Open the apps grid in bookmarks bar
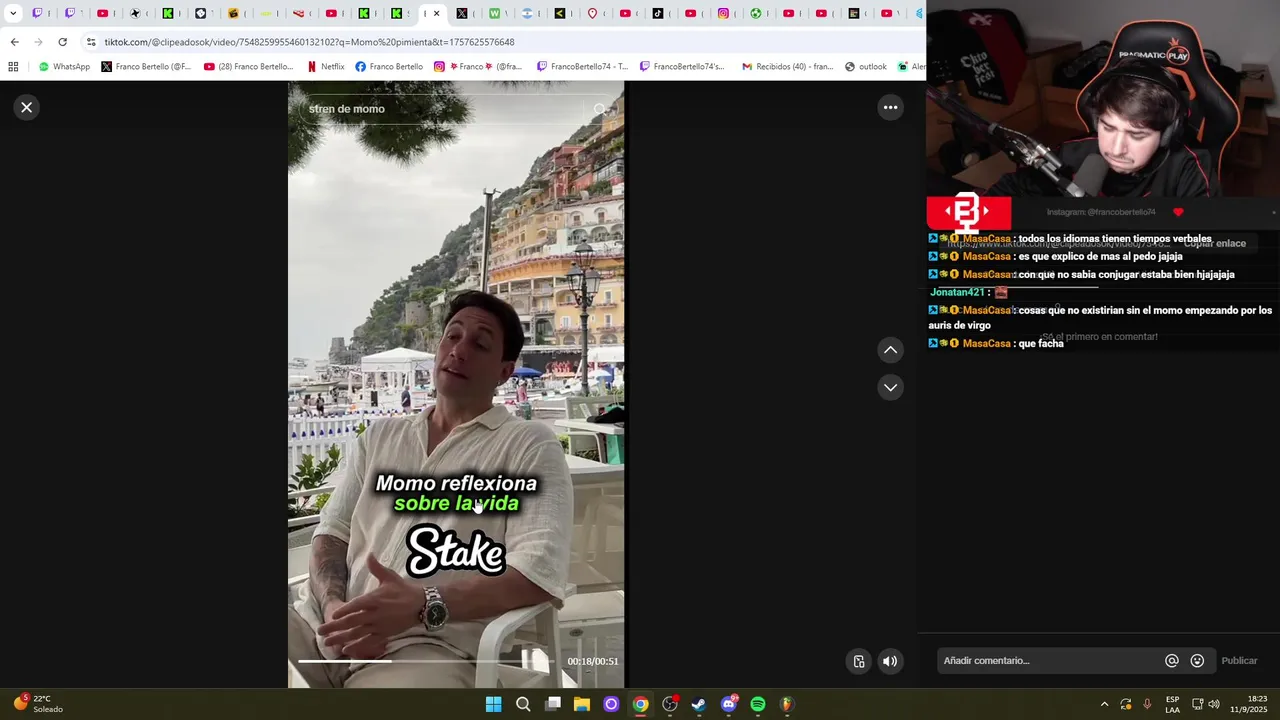Screen dimensions: 1280x720 pos(13,67)
